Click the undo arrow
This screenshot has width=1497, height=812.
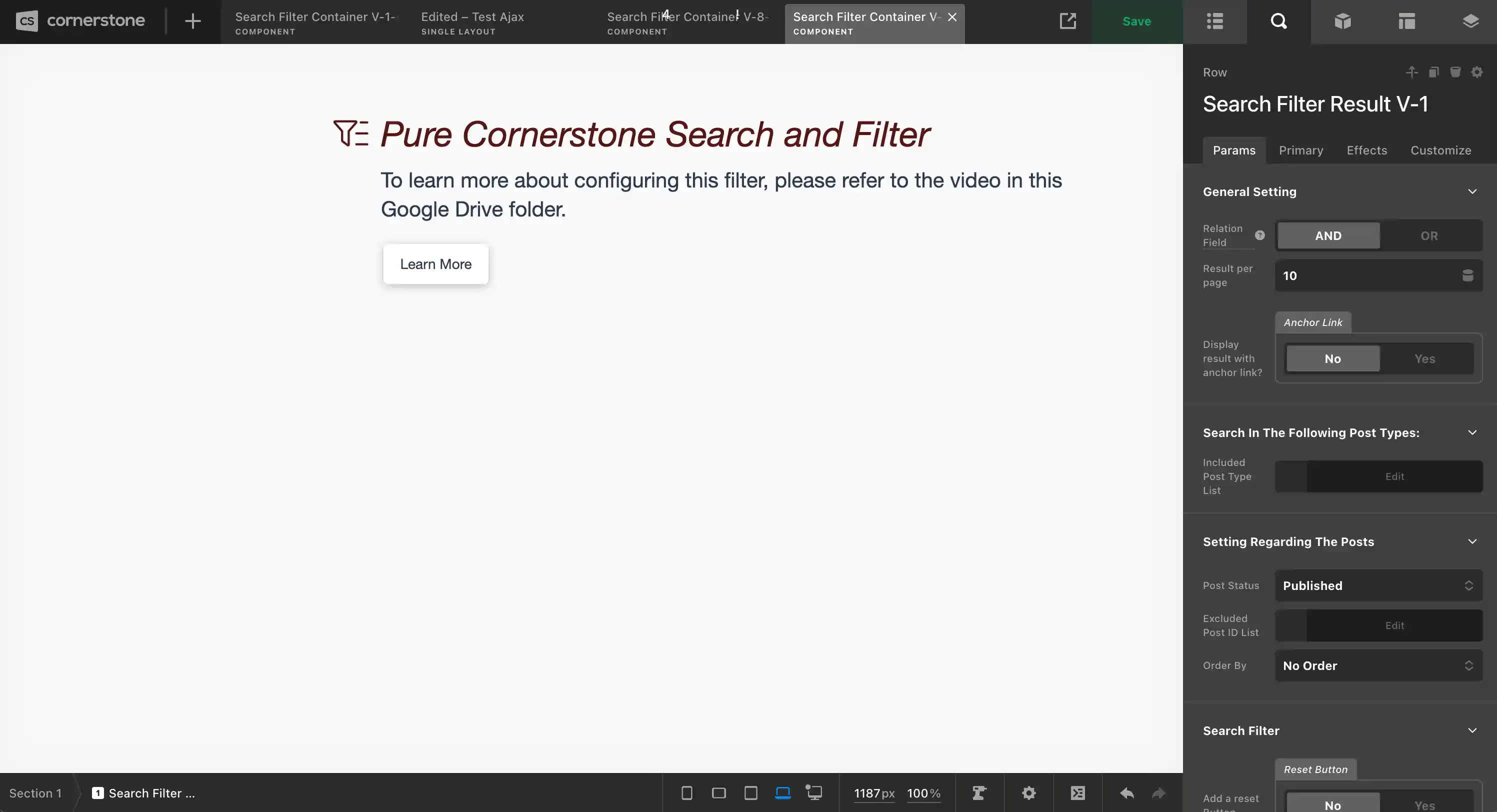click(1127, 793)
